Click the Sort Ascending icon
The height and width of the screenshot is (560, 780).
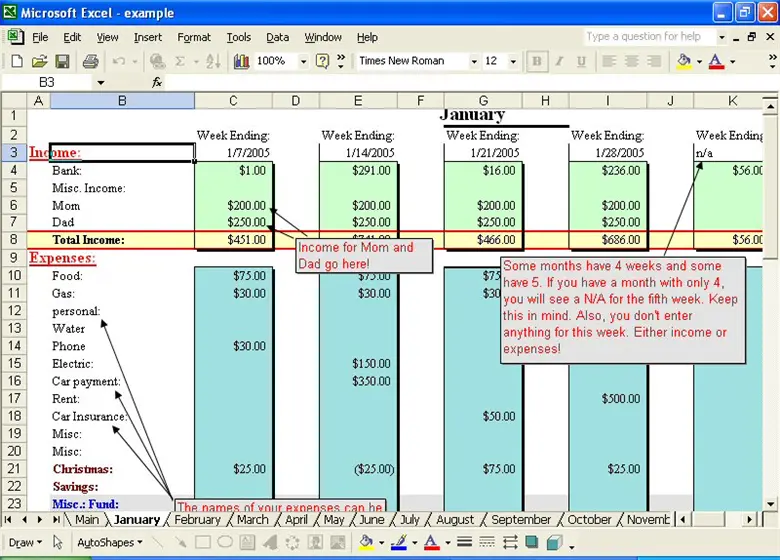pos(212,61)
